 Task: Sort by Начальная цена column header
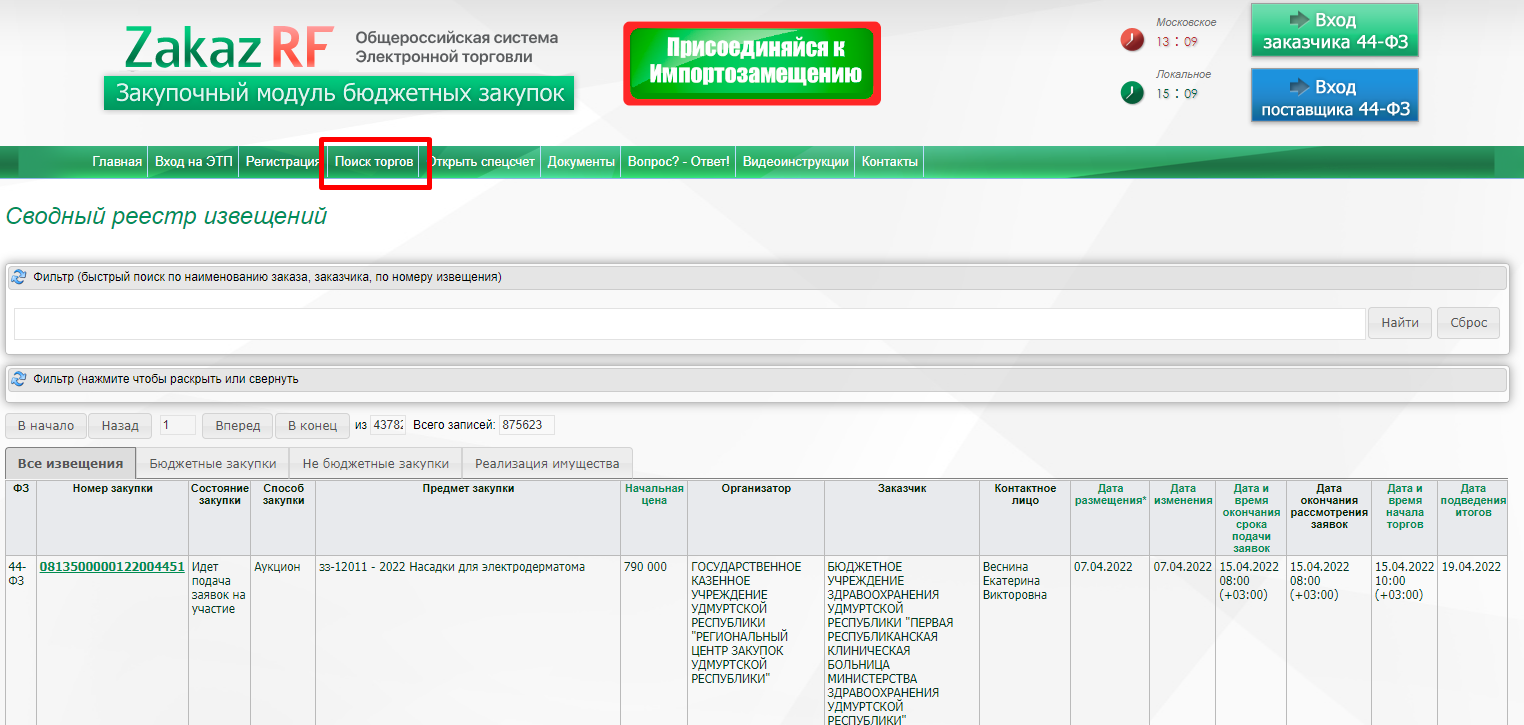(654, 494)
